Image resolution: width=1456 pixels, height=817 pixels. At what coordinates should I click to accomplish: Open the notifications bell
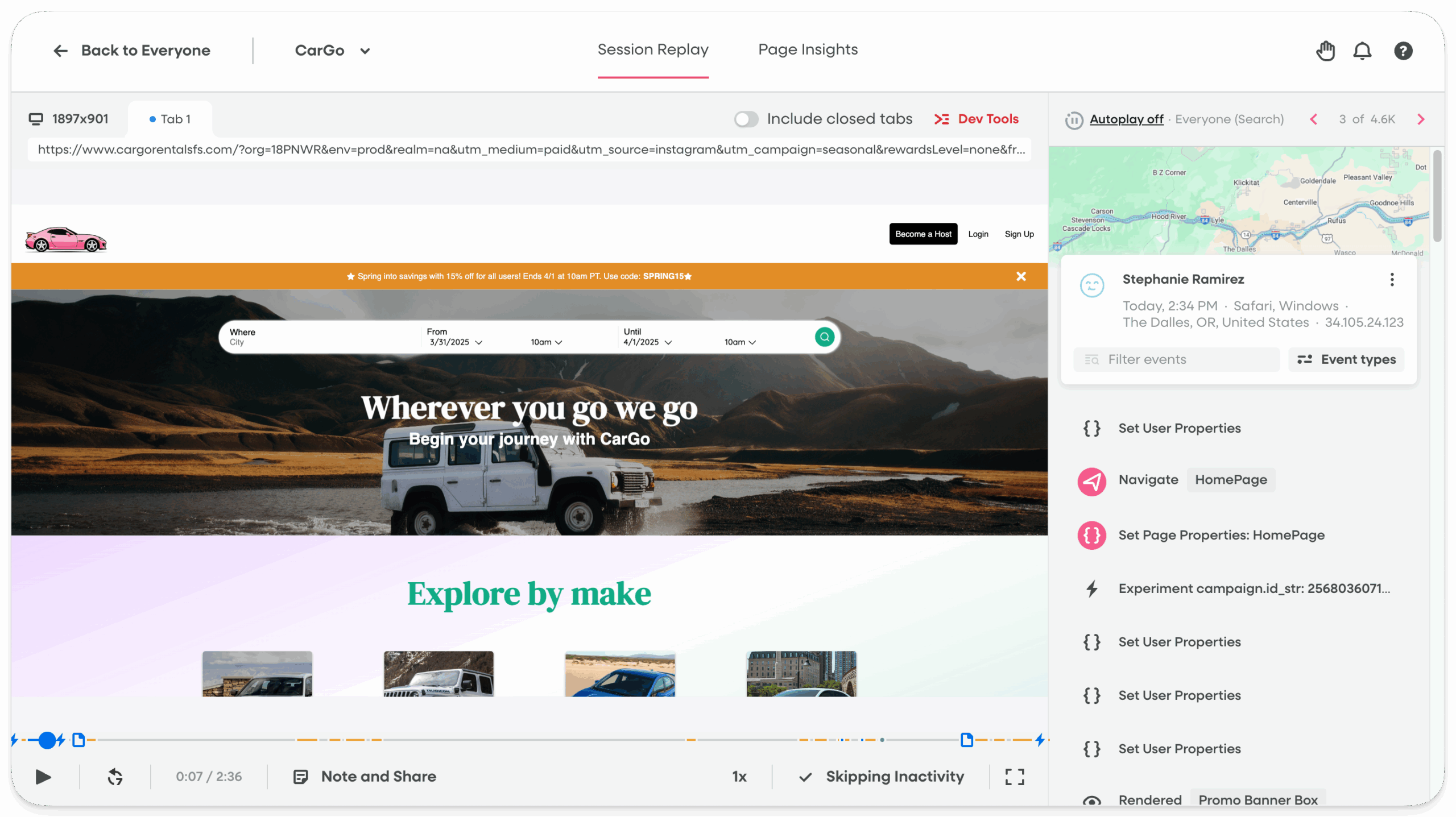[1363, 51]
